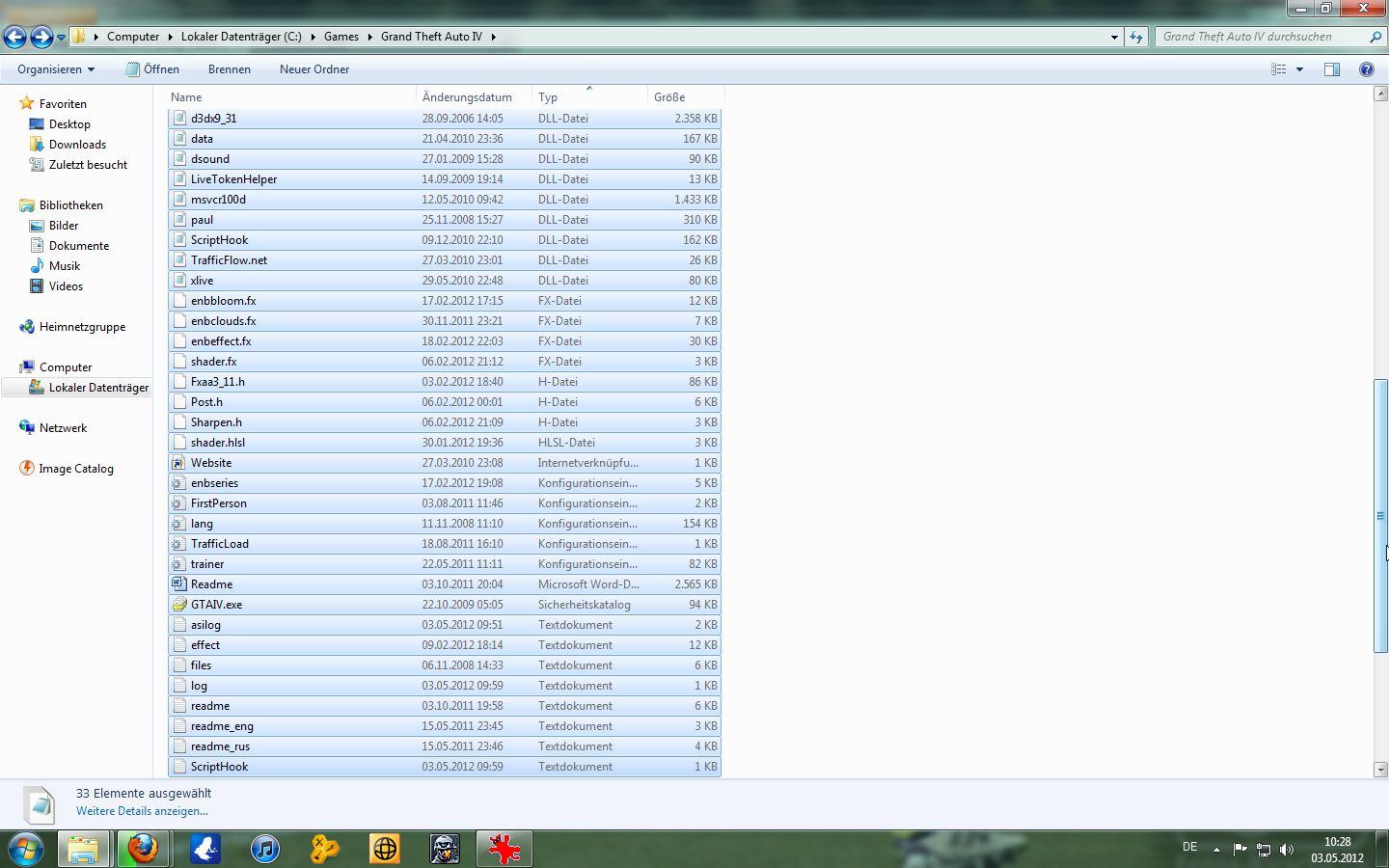Viewport: 1389px width, 868px height.
Task: Open iTunes from the taskbar
Action: [264, 849]
